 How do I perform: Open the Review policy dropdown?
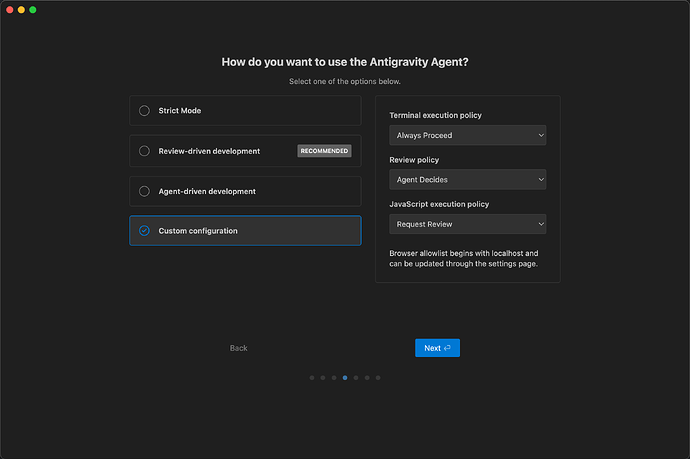pyautogui.click(x=467, y=180)
